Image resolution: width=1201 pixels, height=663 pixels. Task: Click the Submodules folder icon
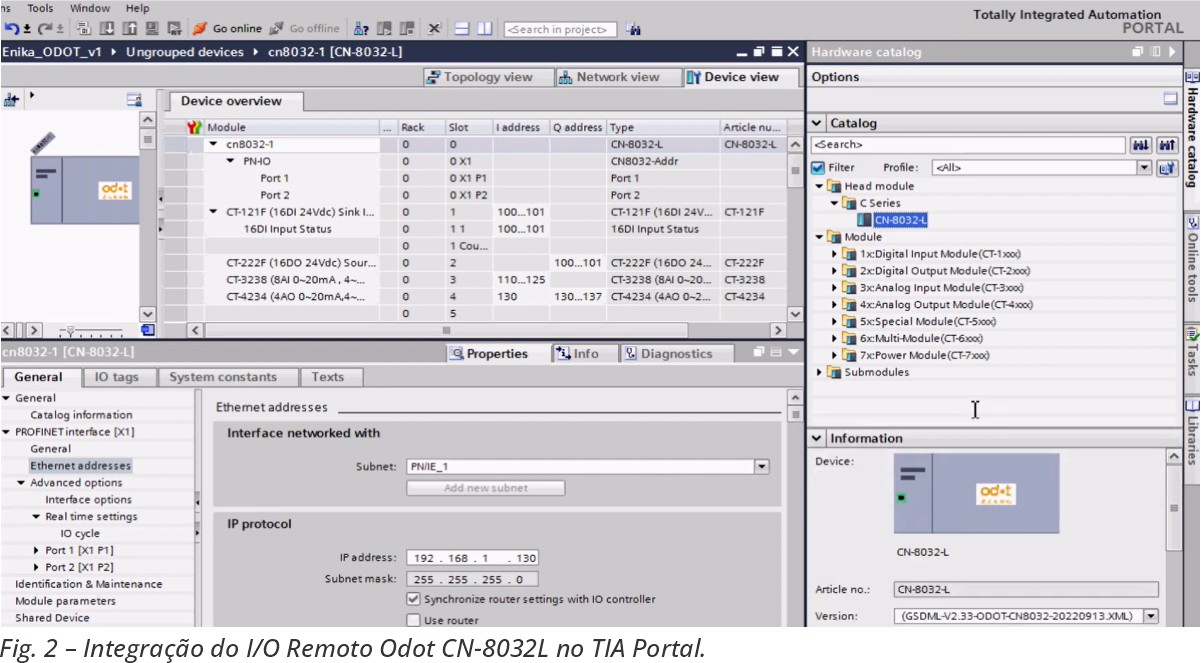point(835,372)
